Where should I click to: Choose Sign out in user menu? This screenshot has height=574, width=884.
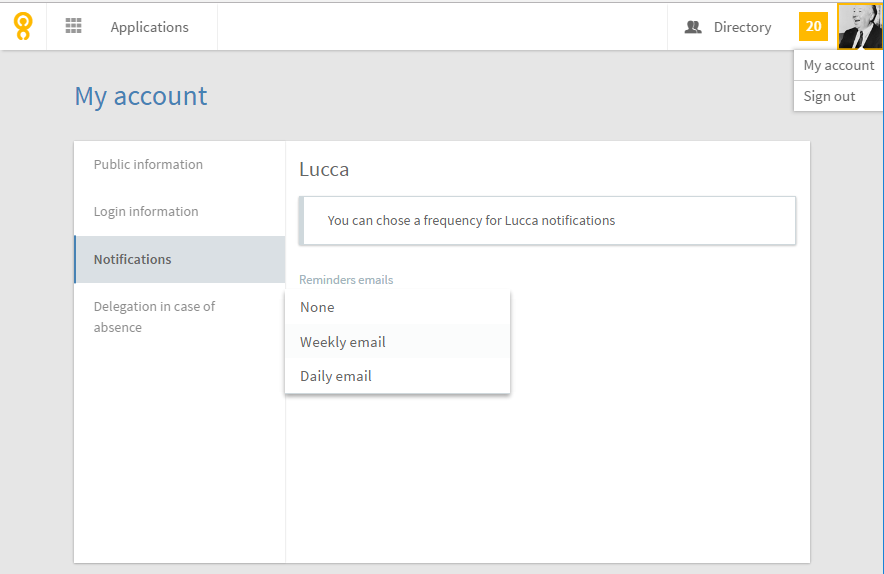click(x=838, y=96)
